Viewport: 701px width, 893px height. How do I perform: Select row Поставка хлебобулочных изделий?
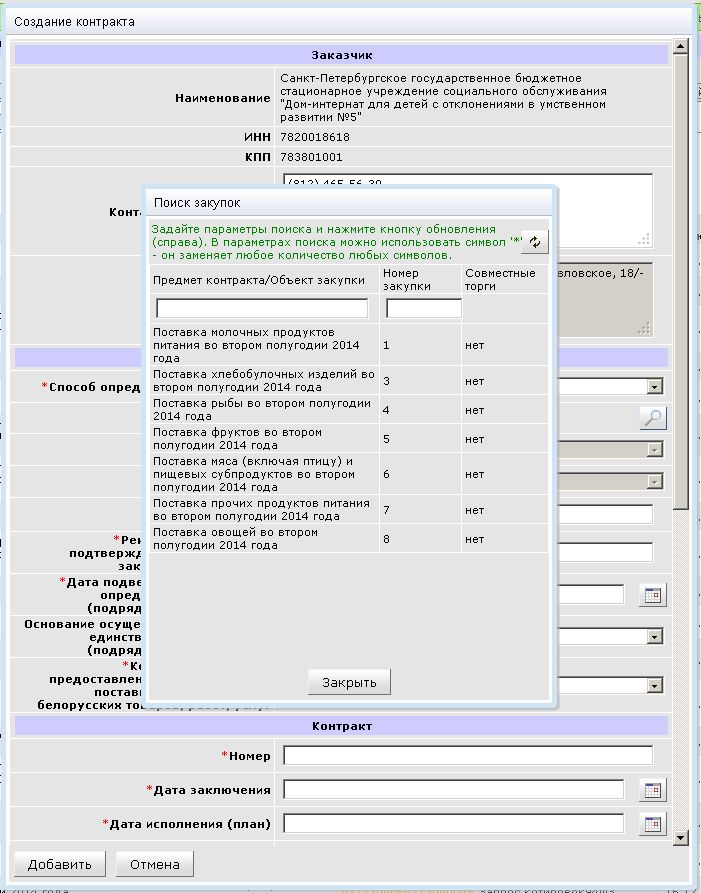[349, 381]
